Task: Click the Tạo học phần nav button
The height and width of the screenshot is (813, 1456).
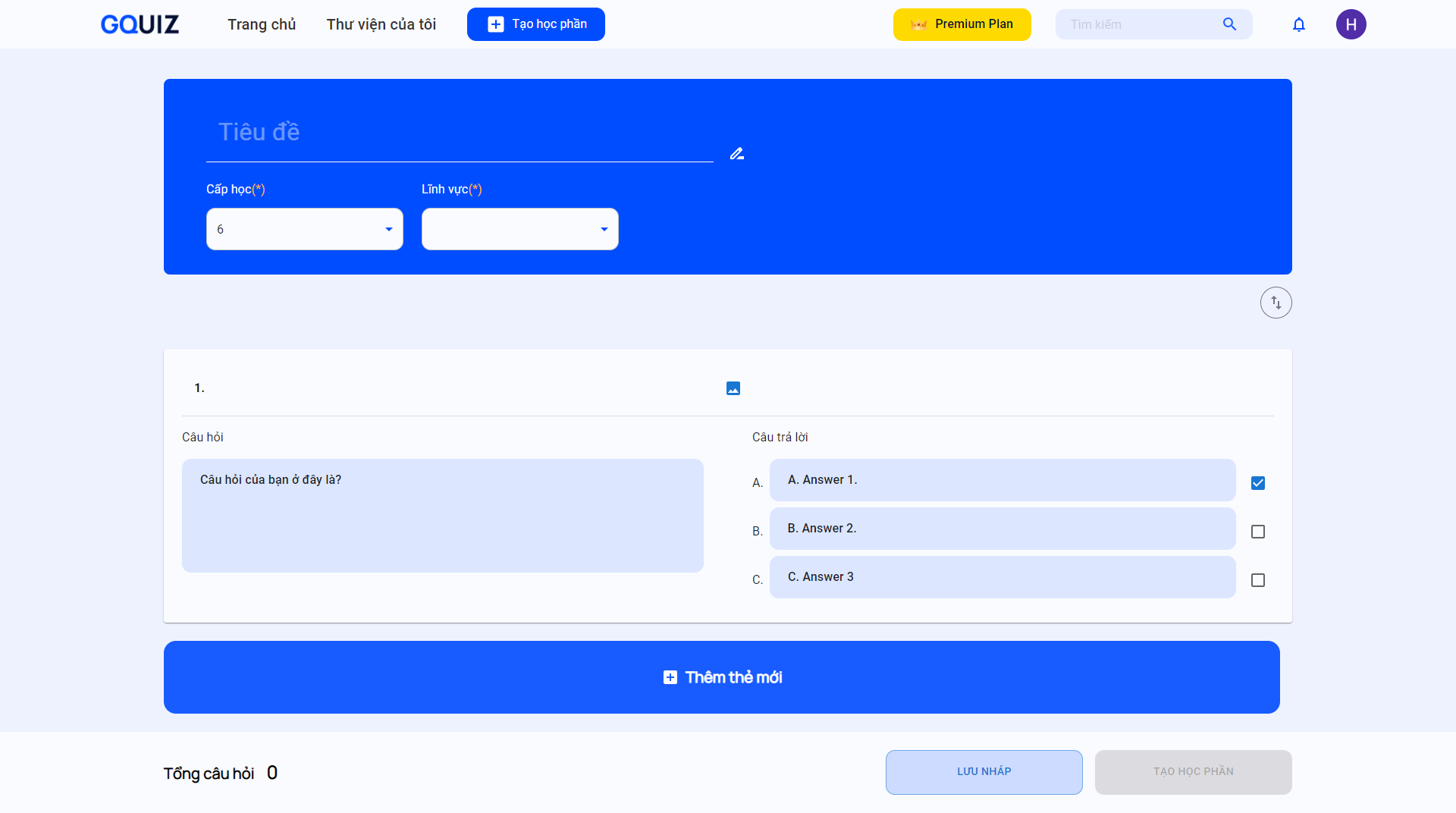Action: point(535,24)
